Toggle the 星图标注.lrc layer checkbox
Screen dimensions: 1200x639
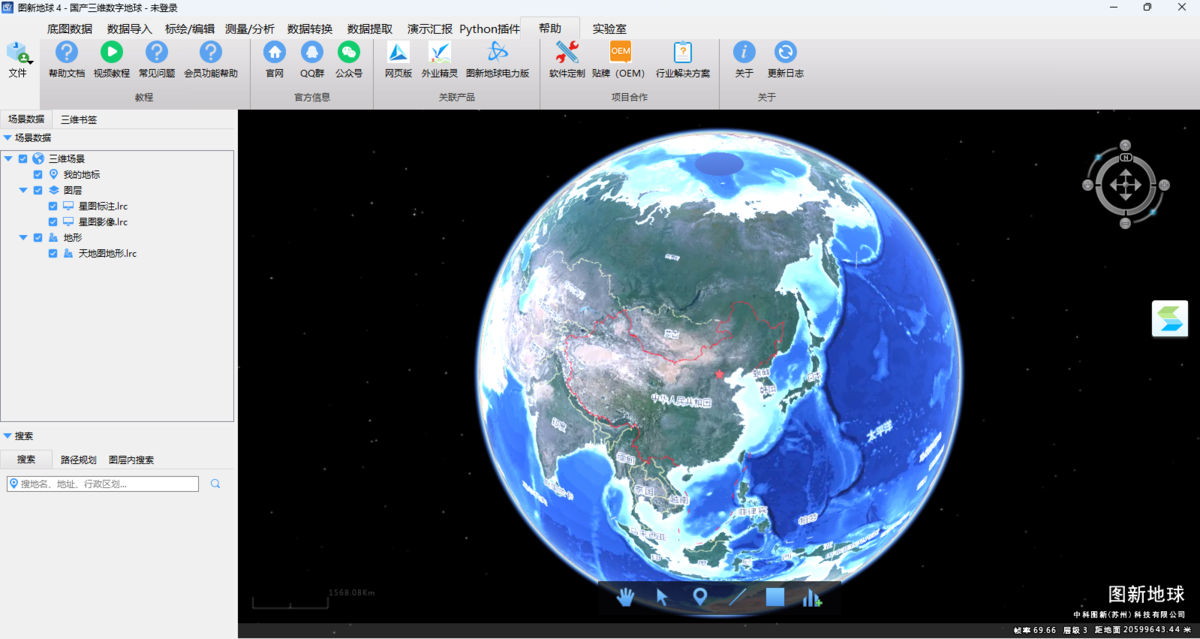tap(53, 206)
